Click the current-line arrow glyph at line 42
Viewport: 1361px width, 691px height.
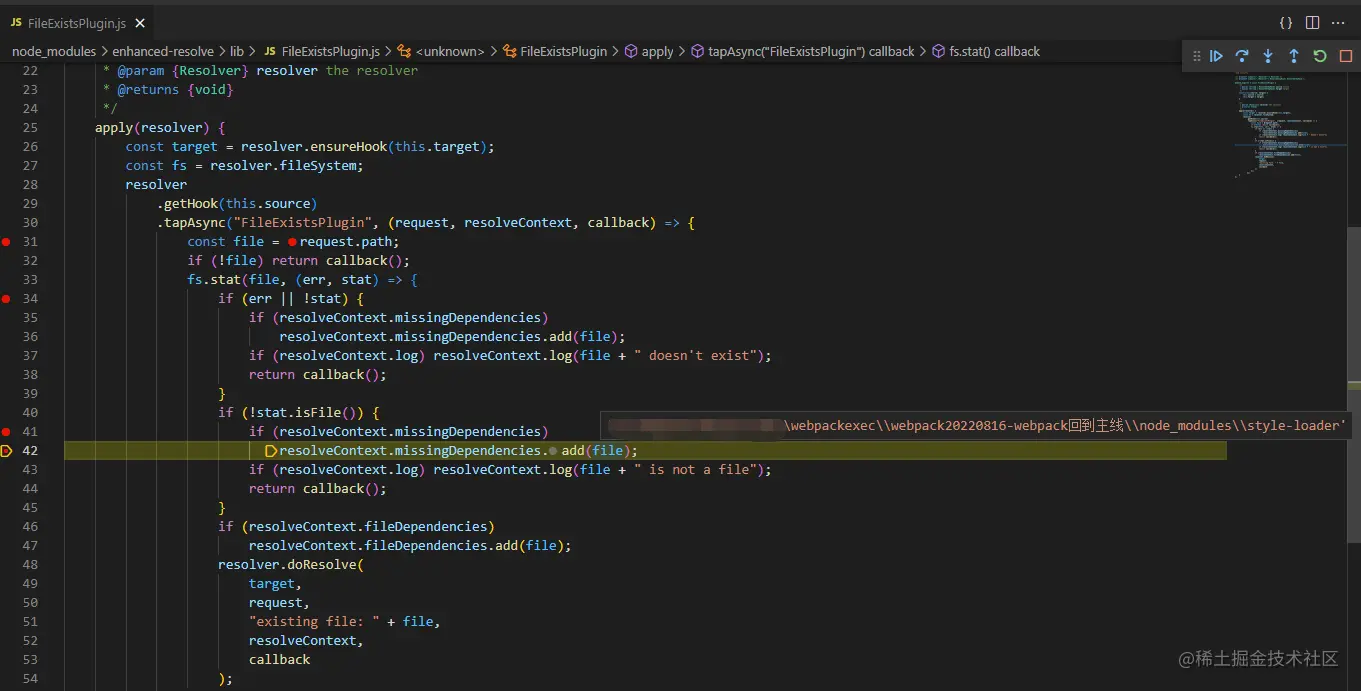[x=6, y=451]
